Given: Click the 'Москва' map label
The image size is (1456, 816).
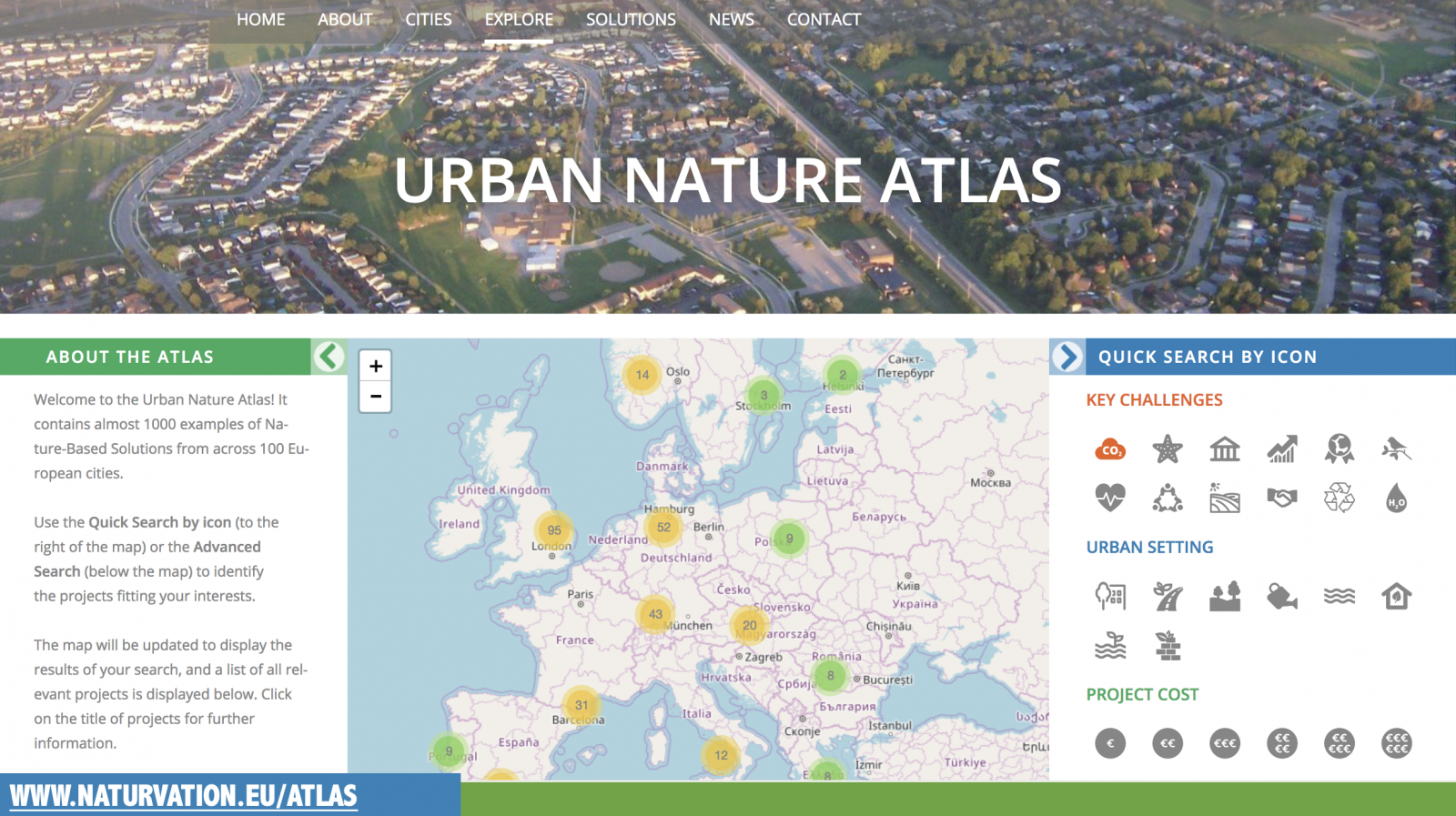Looking at the screenshot, I should click(990, 483).
